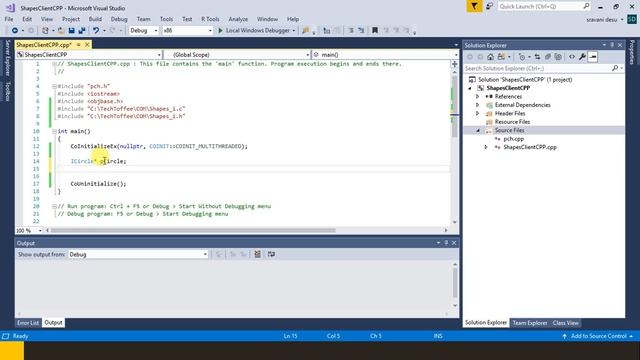The image size is (640, 360).
Task: Click the Comment Out Selected Lines icon
Action: [351, 31]
